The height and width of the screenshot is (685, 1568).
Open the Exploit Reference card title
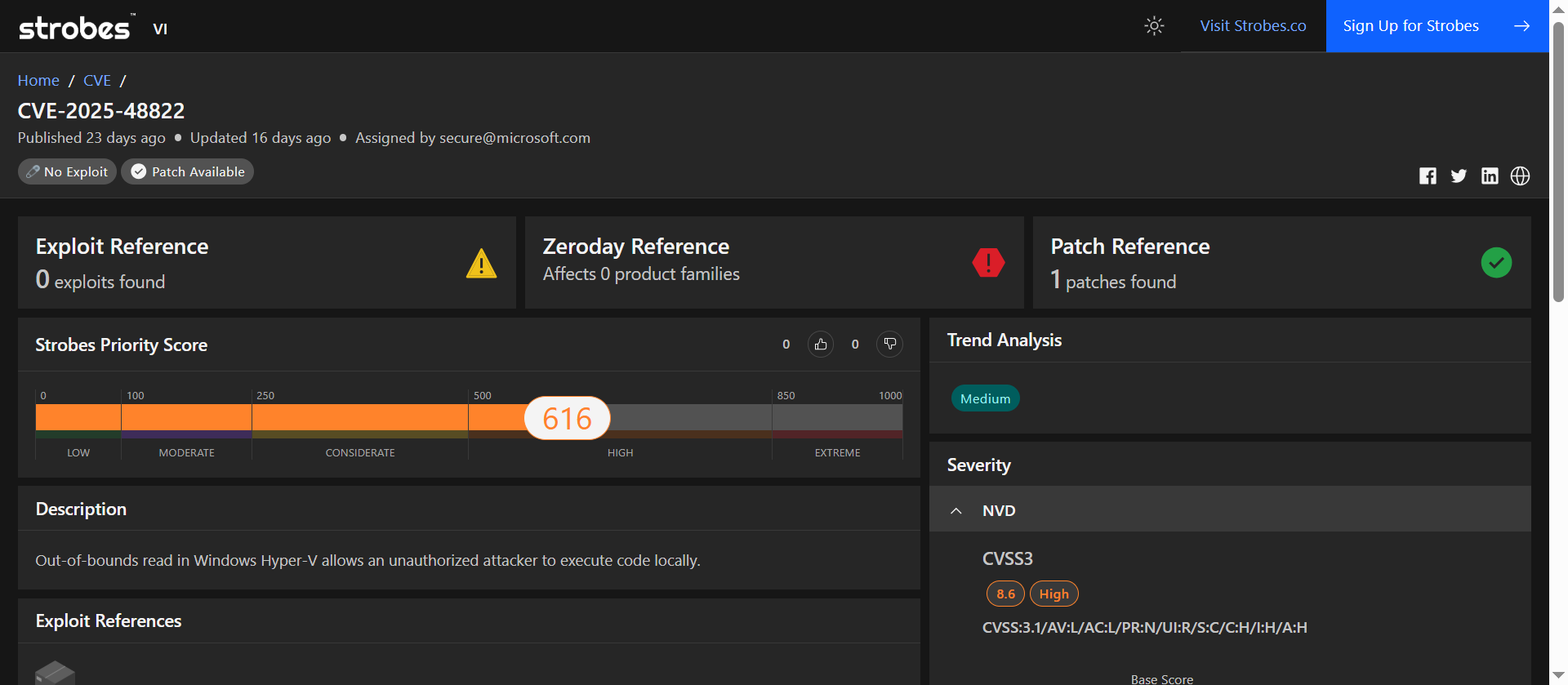pos(122,247)
